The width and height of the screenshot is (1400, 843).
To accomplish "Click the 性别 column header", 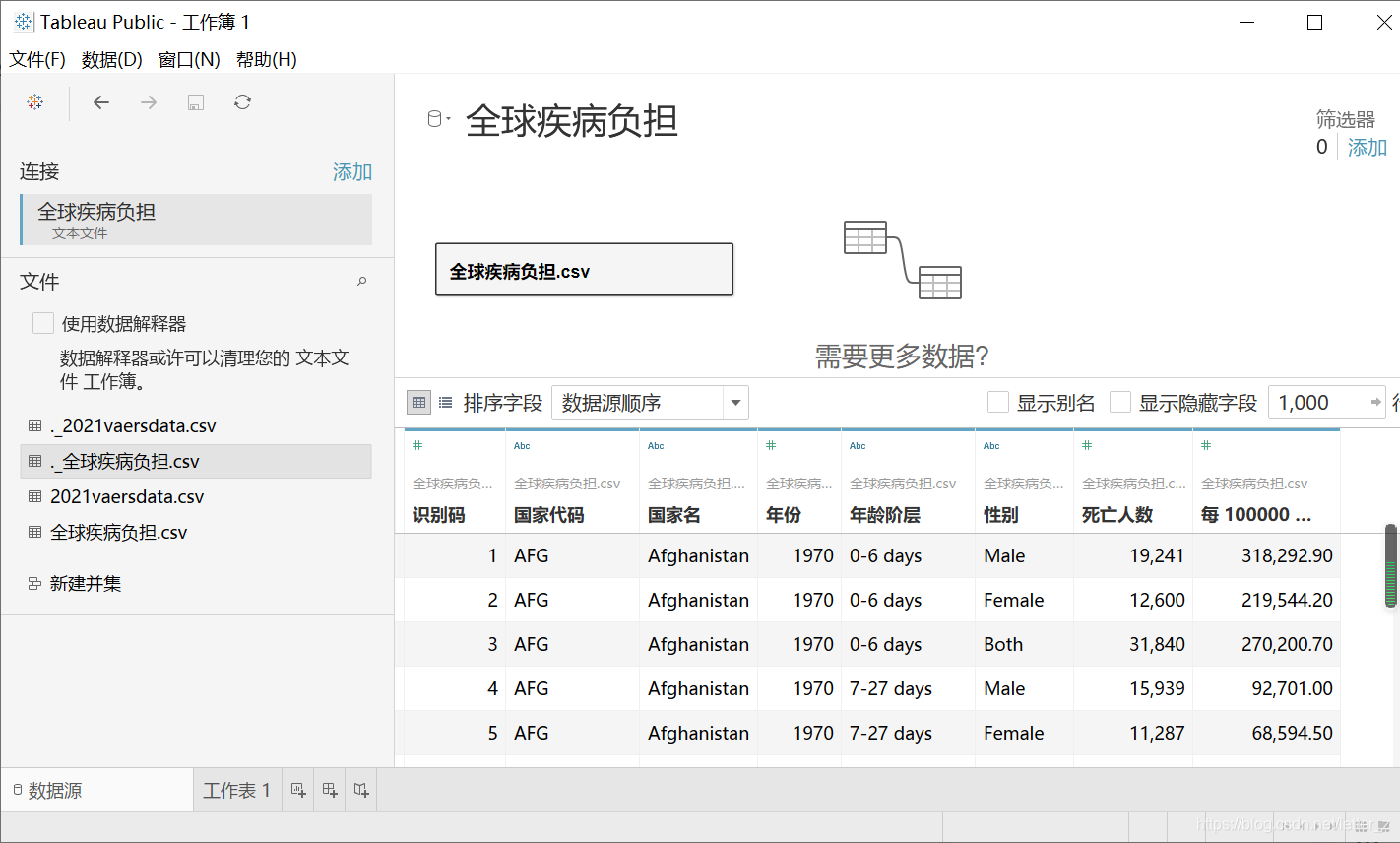I will point(1001,515).
